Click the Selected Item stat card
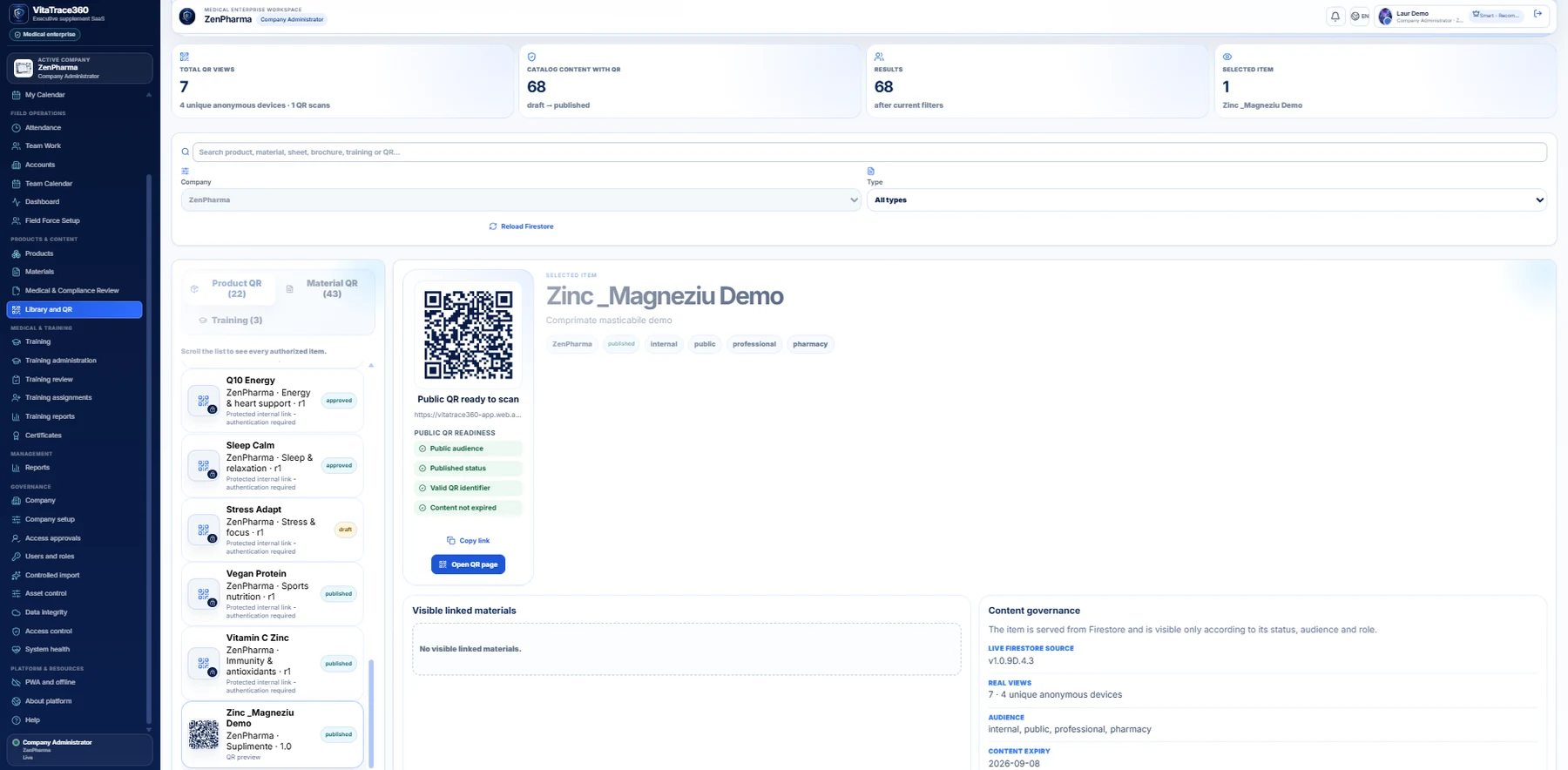This screenshot has width=1568, height=770. click(x=1385, y=81)
